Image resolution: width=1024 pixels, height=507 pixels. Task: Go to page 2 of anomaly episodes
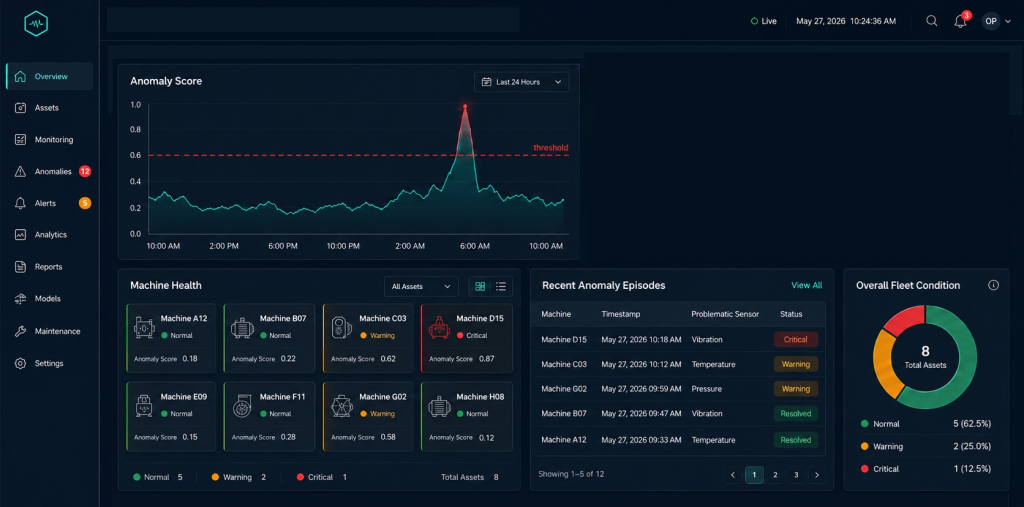(x=775, y=475)
